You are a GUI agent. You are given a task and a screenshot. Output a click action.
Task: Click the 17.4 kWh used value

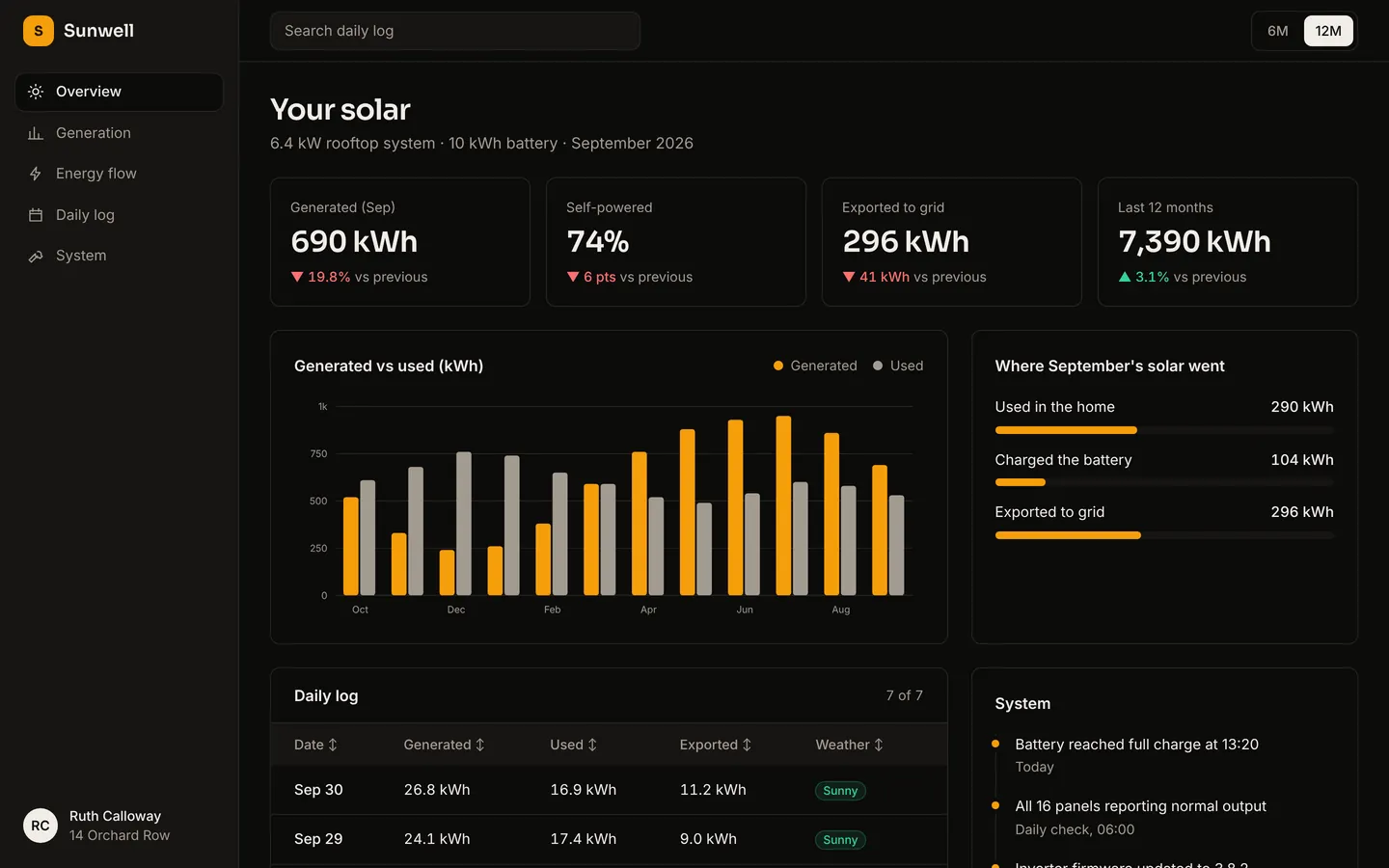pyautogui.click(x=584, y=839)
